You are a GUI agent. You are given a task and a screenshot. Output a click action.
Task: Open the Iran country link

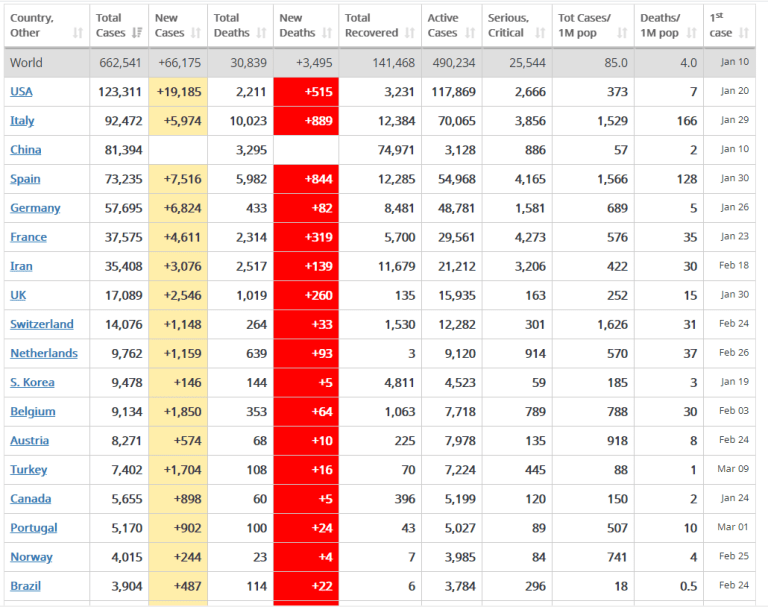[21, 266]
